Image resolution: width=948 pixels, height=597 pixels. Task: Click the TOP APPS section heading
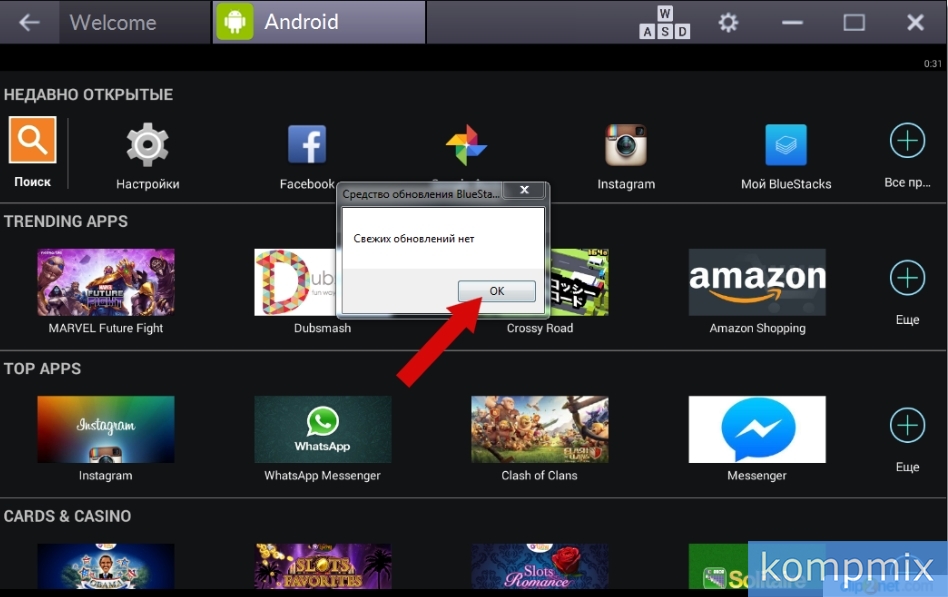tap(42, 369)
